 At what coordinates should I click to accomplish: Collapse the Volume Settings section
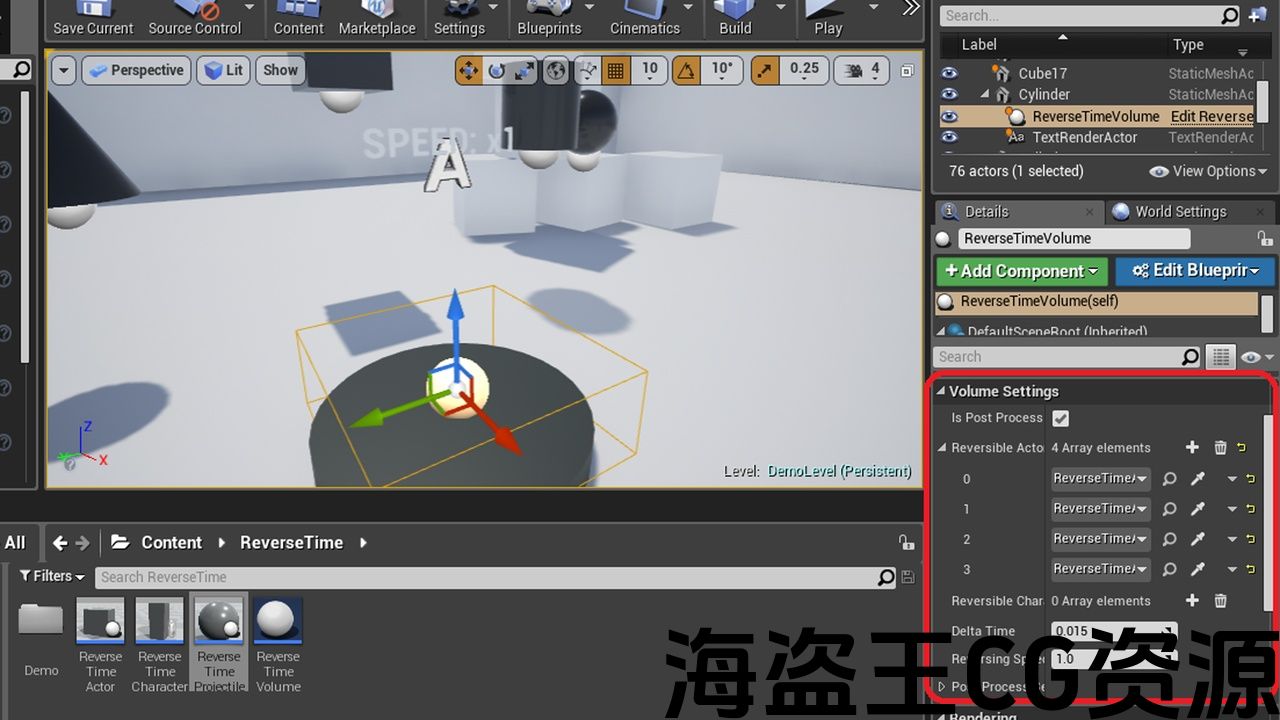coord(941,391)
